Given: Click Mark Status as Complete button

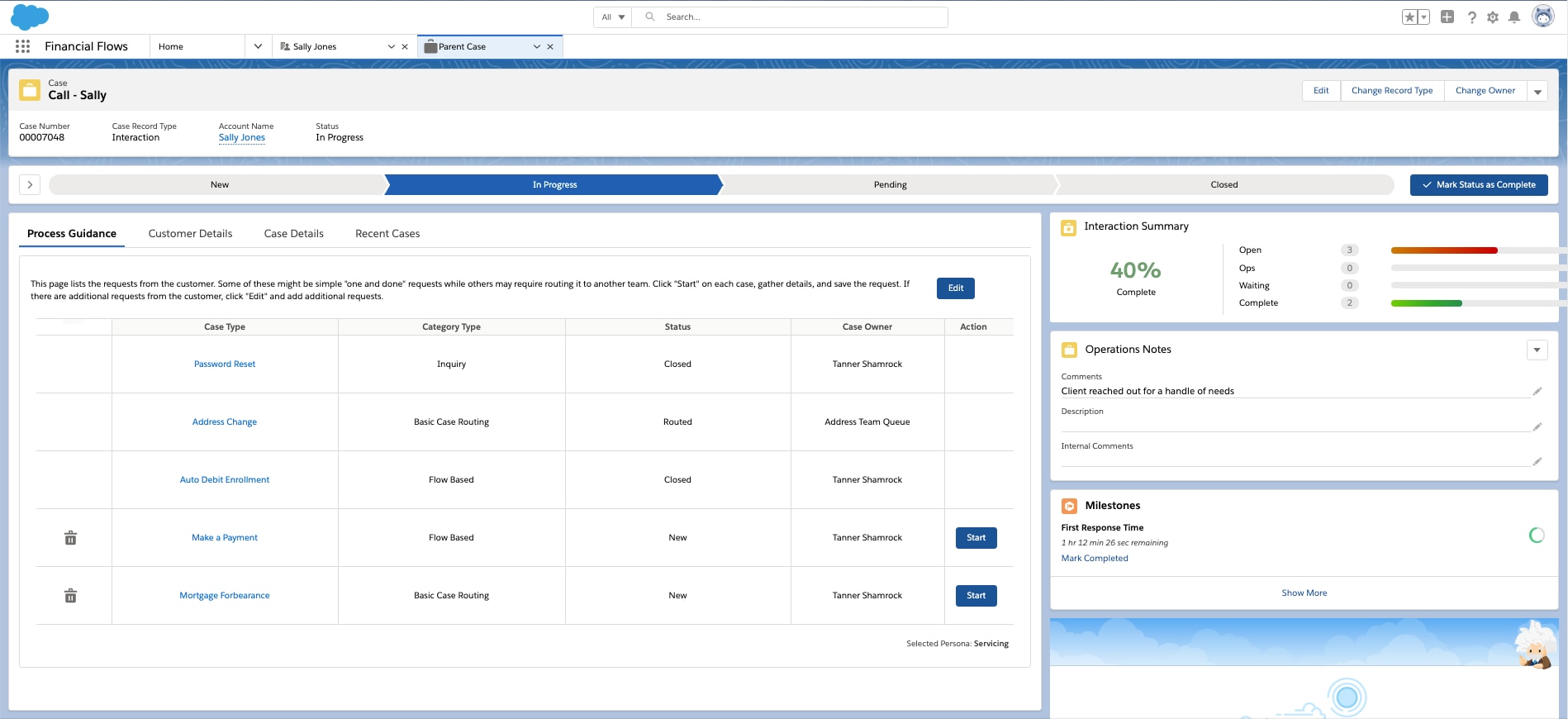Looking at the screenshot, I should pos(1478,185).
